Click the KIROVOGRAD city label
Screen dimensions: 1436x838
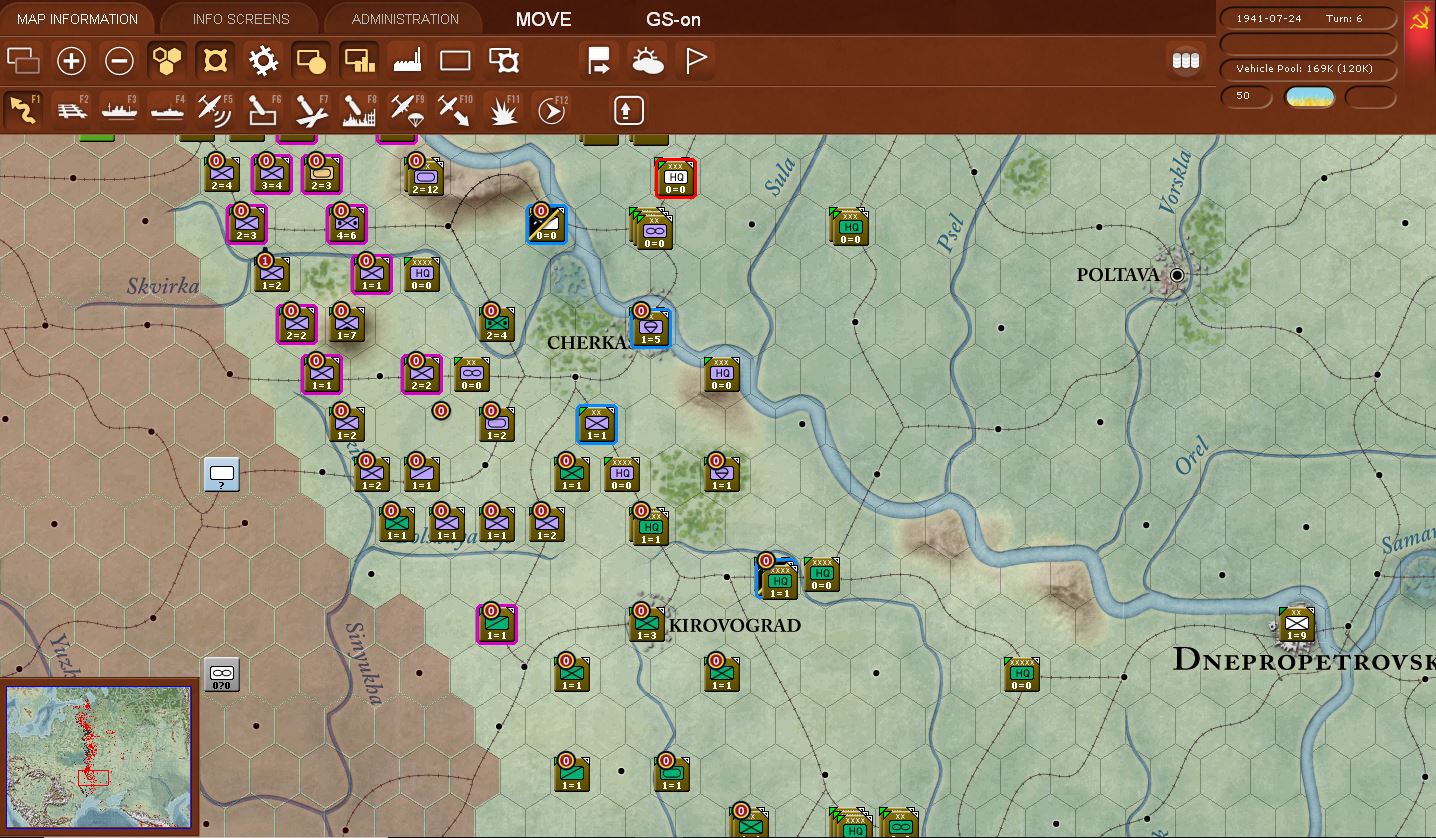coord(735,626)
